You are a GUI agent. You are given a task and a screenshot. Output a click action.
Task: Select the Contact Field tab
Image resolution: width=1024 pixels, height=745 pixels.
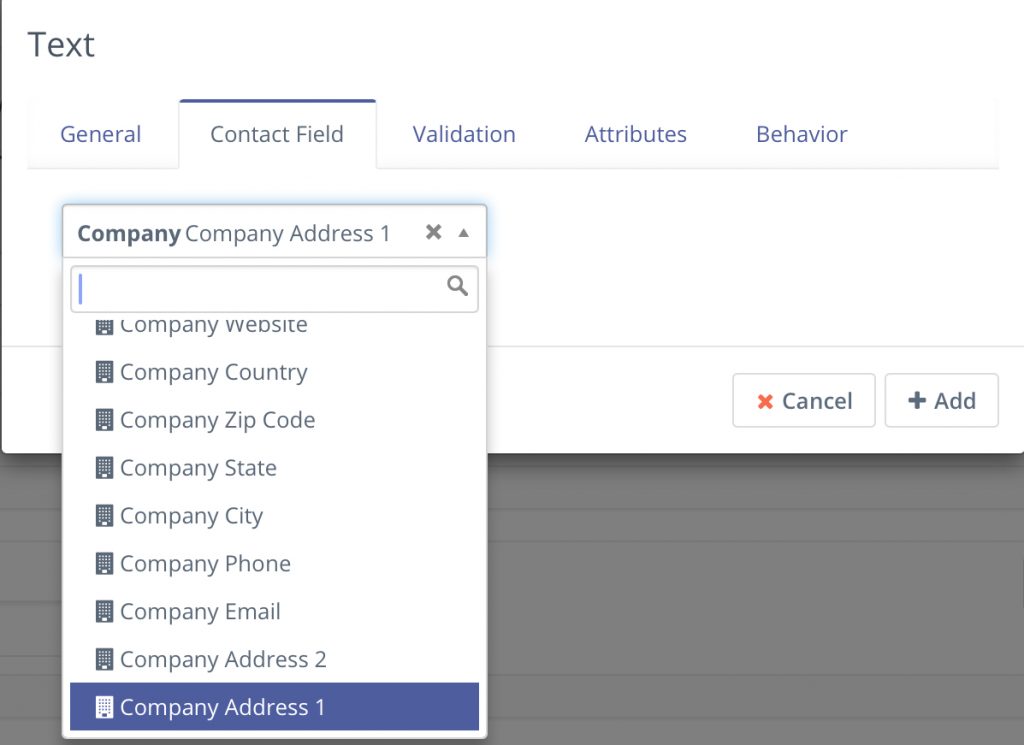coord(277,134)
